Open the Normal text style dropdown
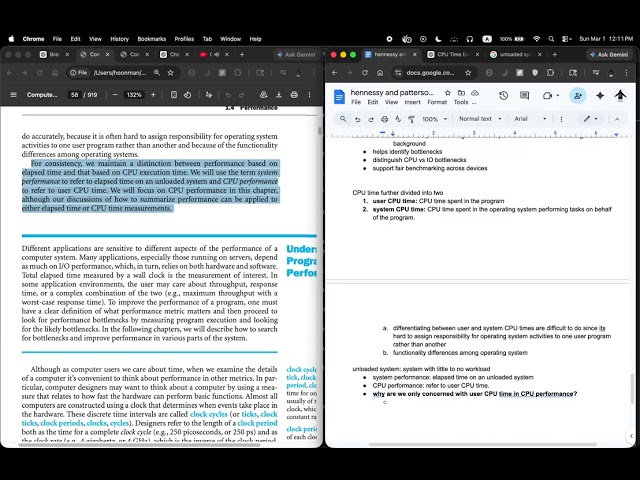Image resolution: width=640 pixels, height=480 pixels. [480, 119]
